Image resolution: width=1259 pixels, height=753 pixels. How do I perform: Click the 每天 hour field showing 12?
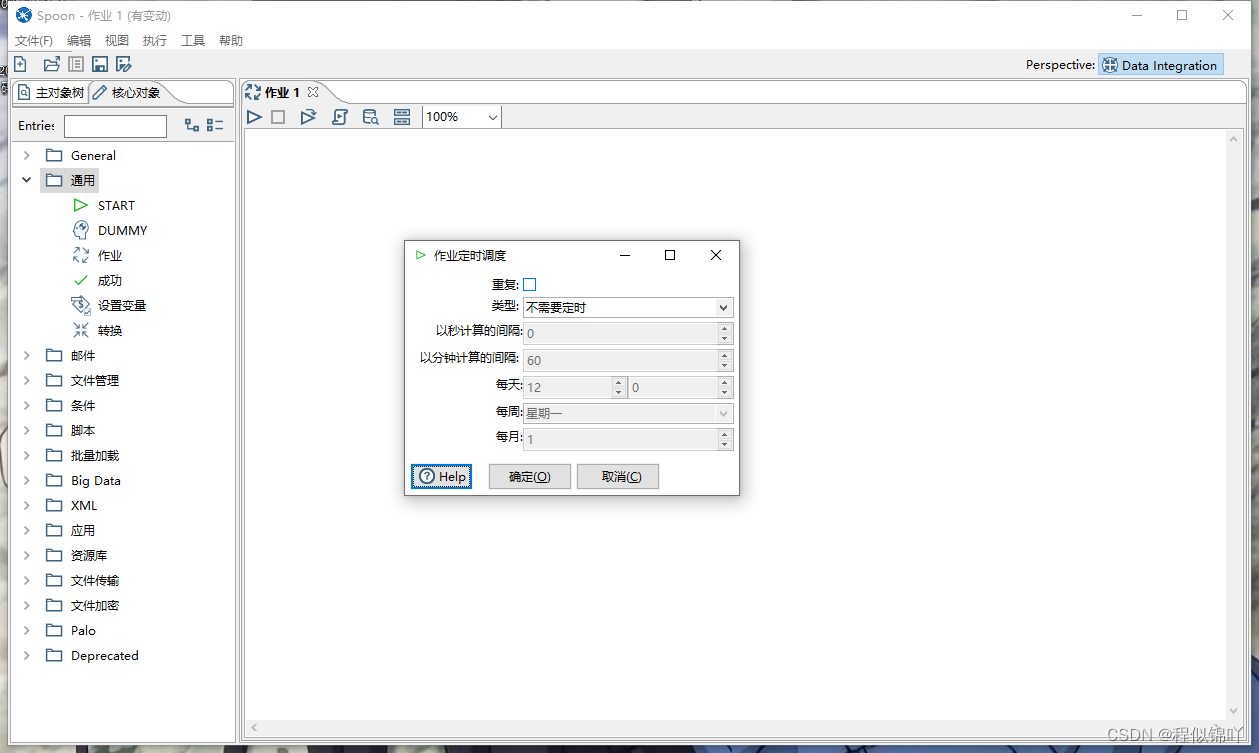click(567, 387)
